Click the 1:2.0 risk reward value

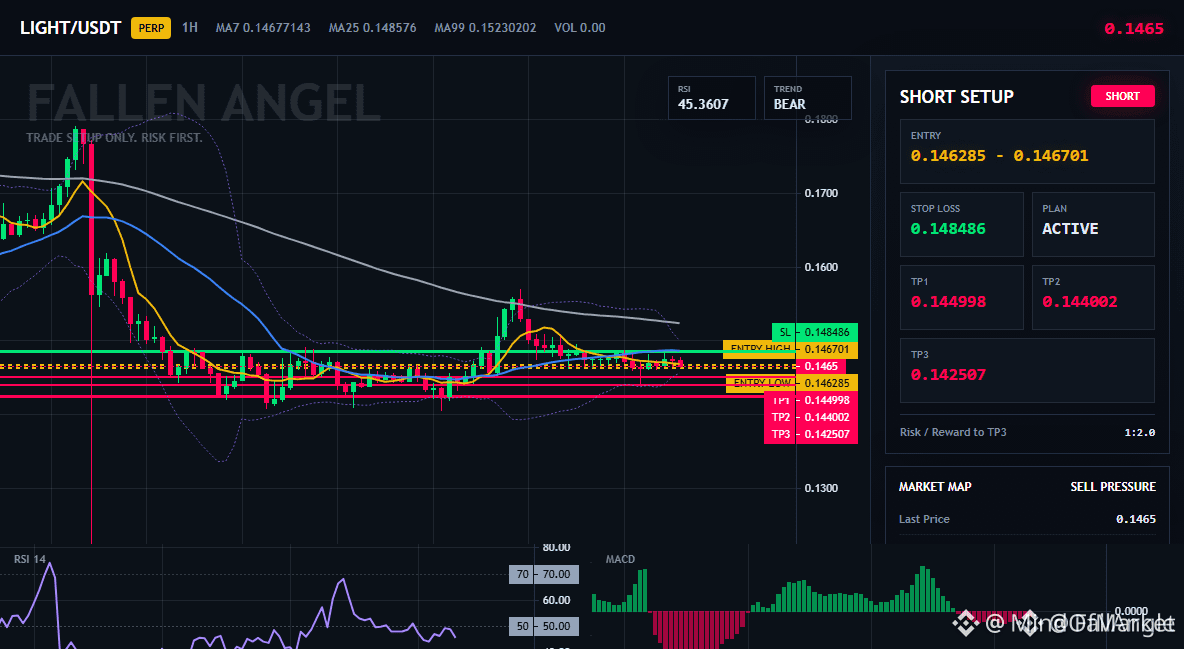pyautogui.click(x=1139, y=432)
